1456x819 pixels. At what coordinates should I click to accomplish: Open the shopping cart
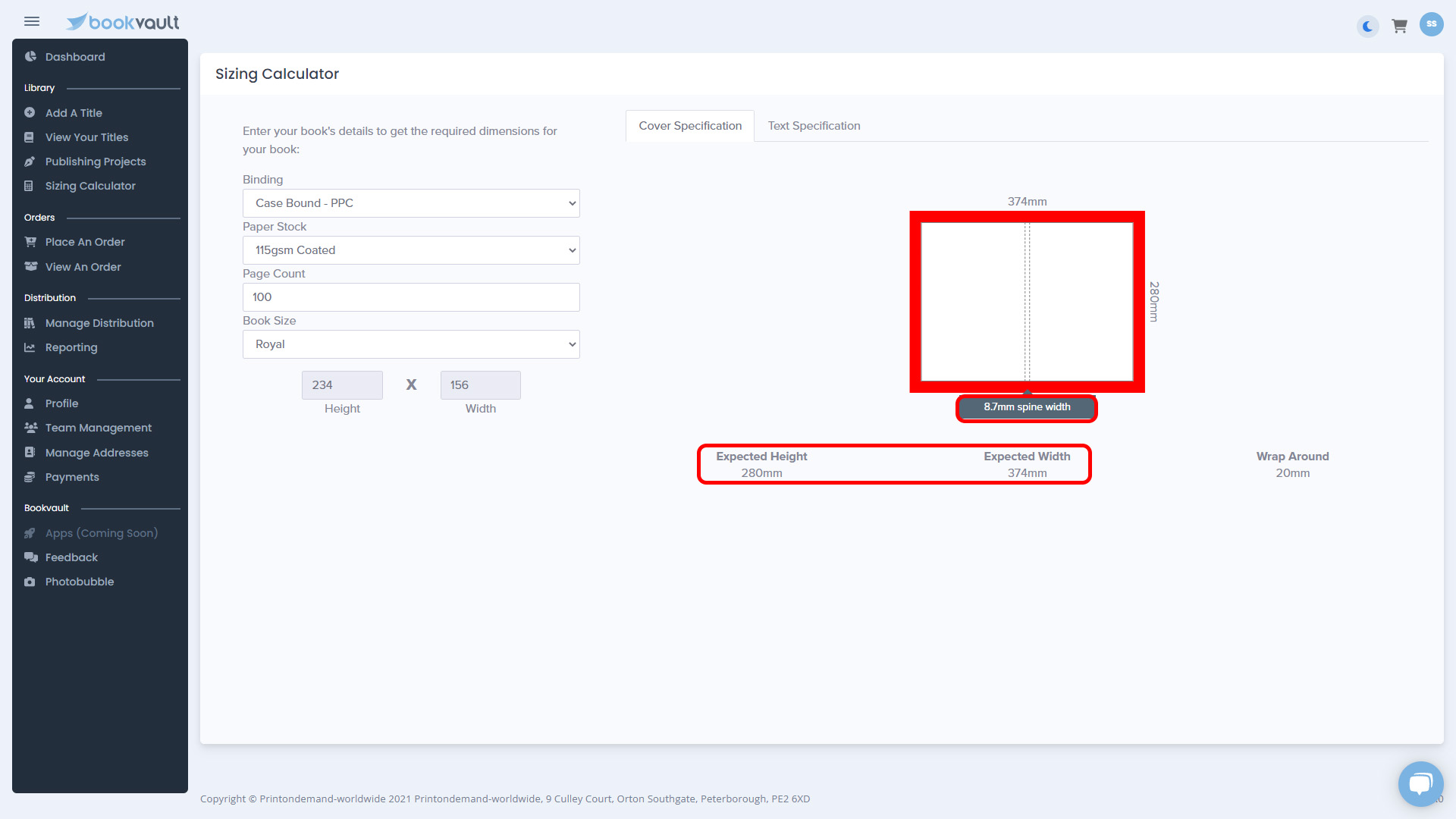coord(1399,27)
